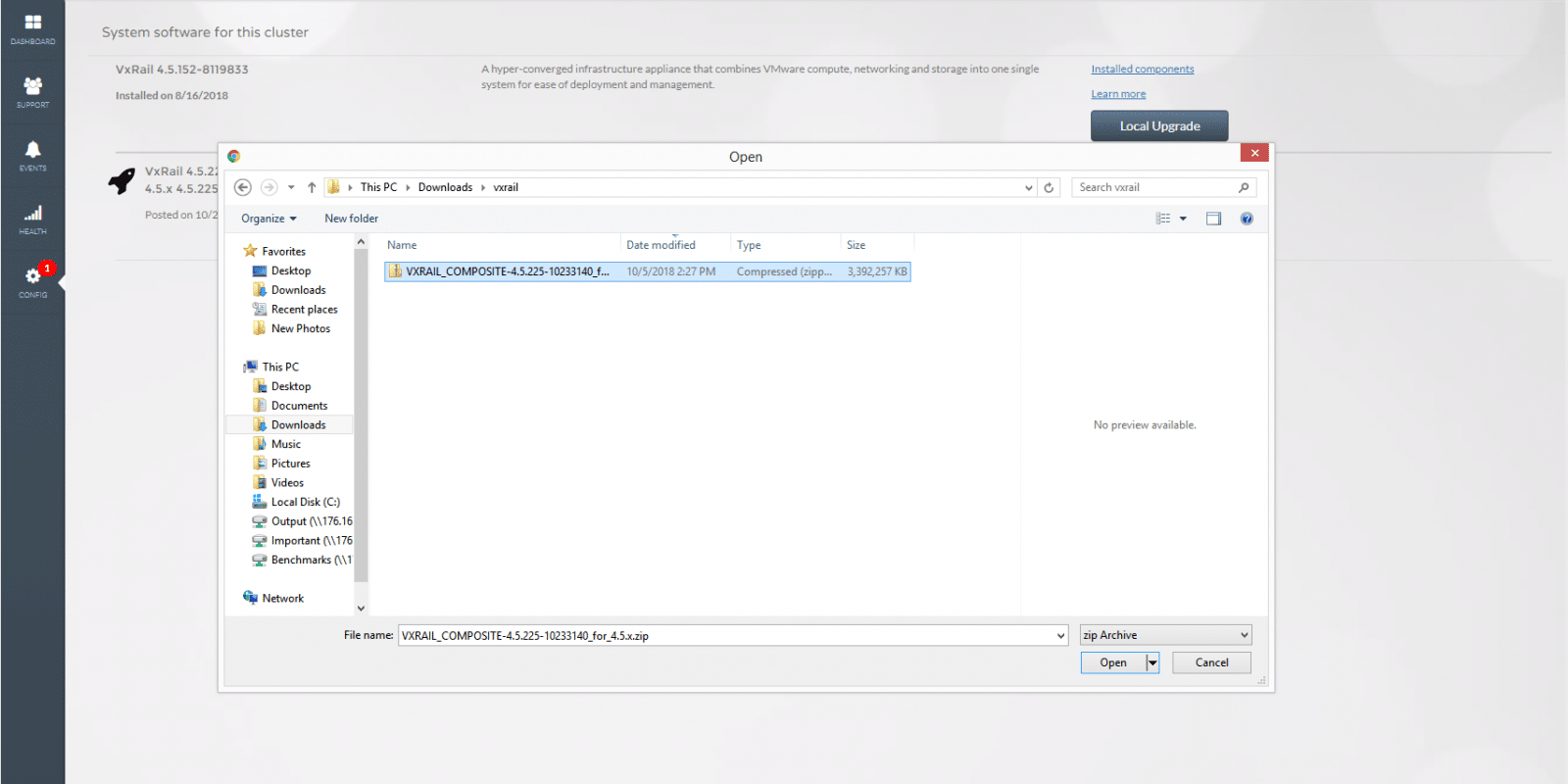Open the Support sidebar section
1568x784 pixels.
click(x=32, y=92)
